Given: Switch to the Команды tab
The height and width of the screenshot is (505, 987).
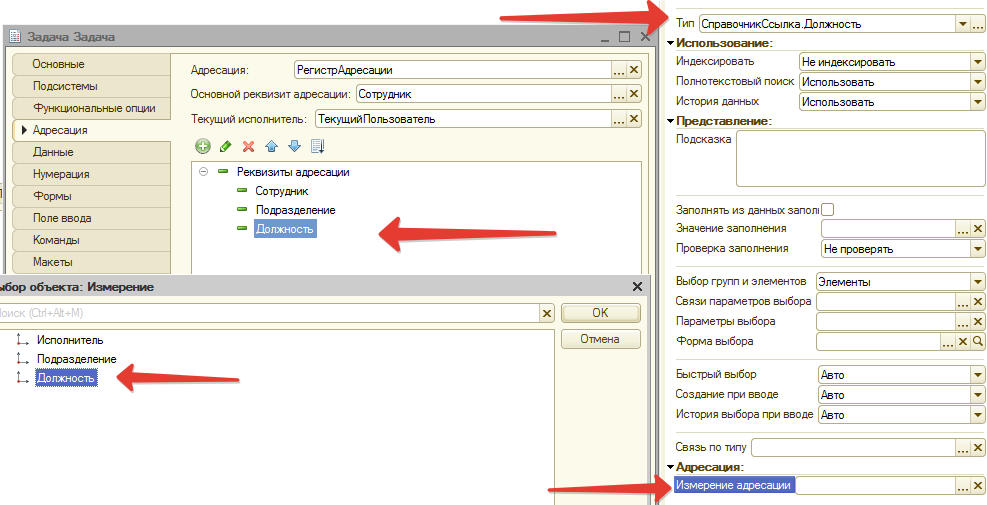Looking at the screenshot, I should [x=91, y=241].
